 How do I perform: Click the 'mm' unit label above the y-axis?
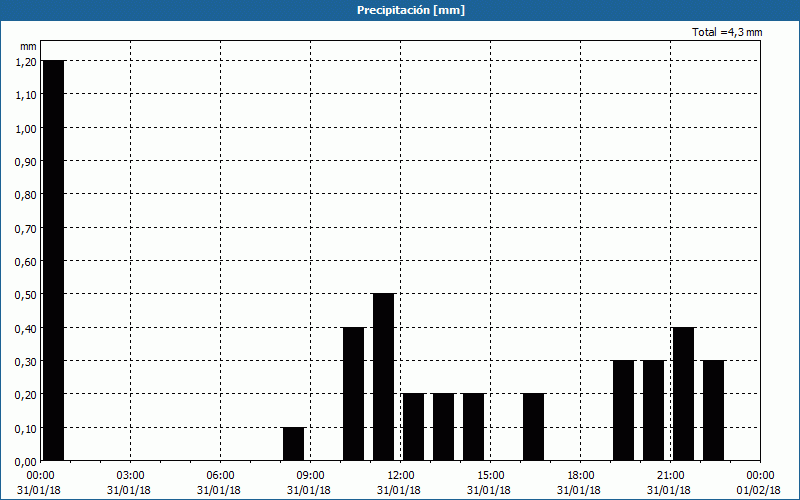[28, 46]
